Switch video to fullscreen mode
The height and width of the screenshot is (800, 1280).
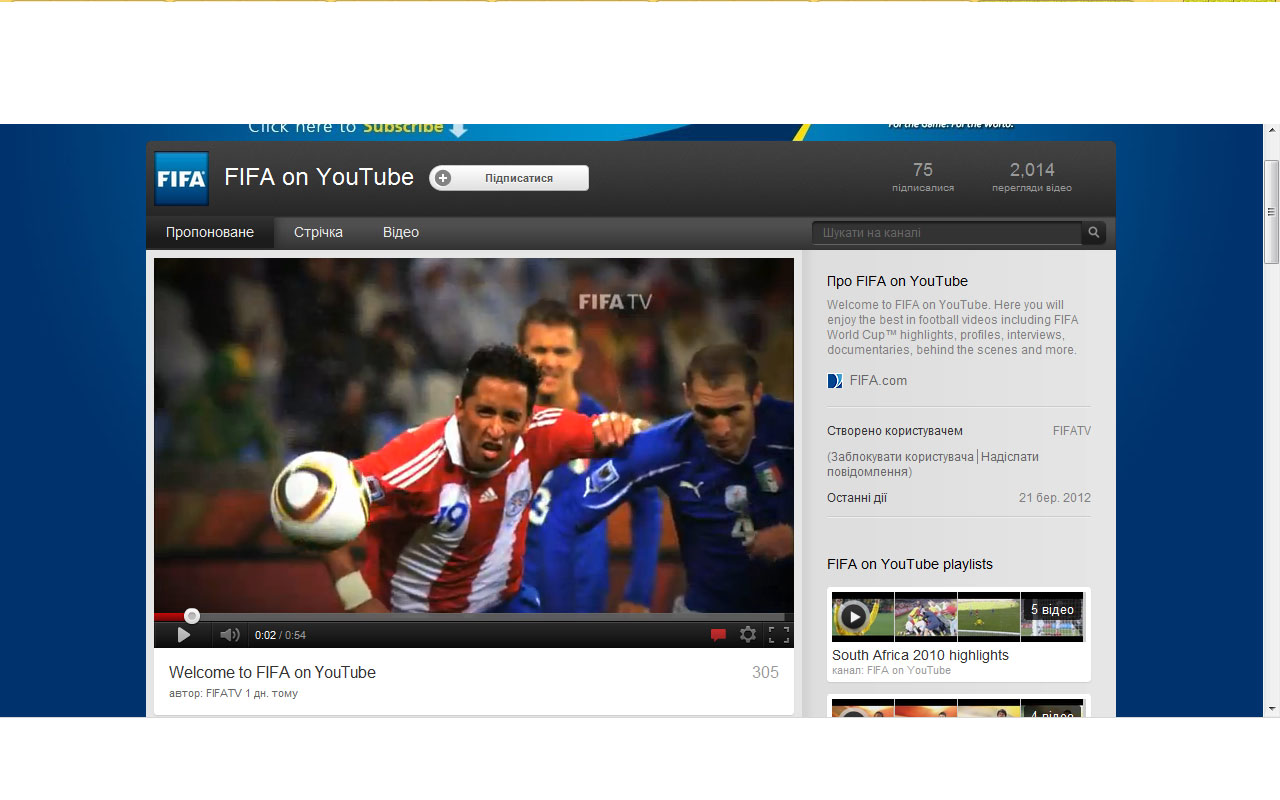[x=779, y=635]
